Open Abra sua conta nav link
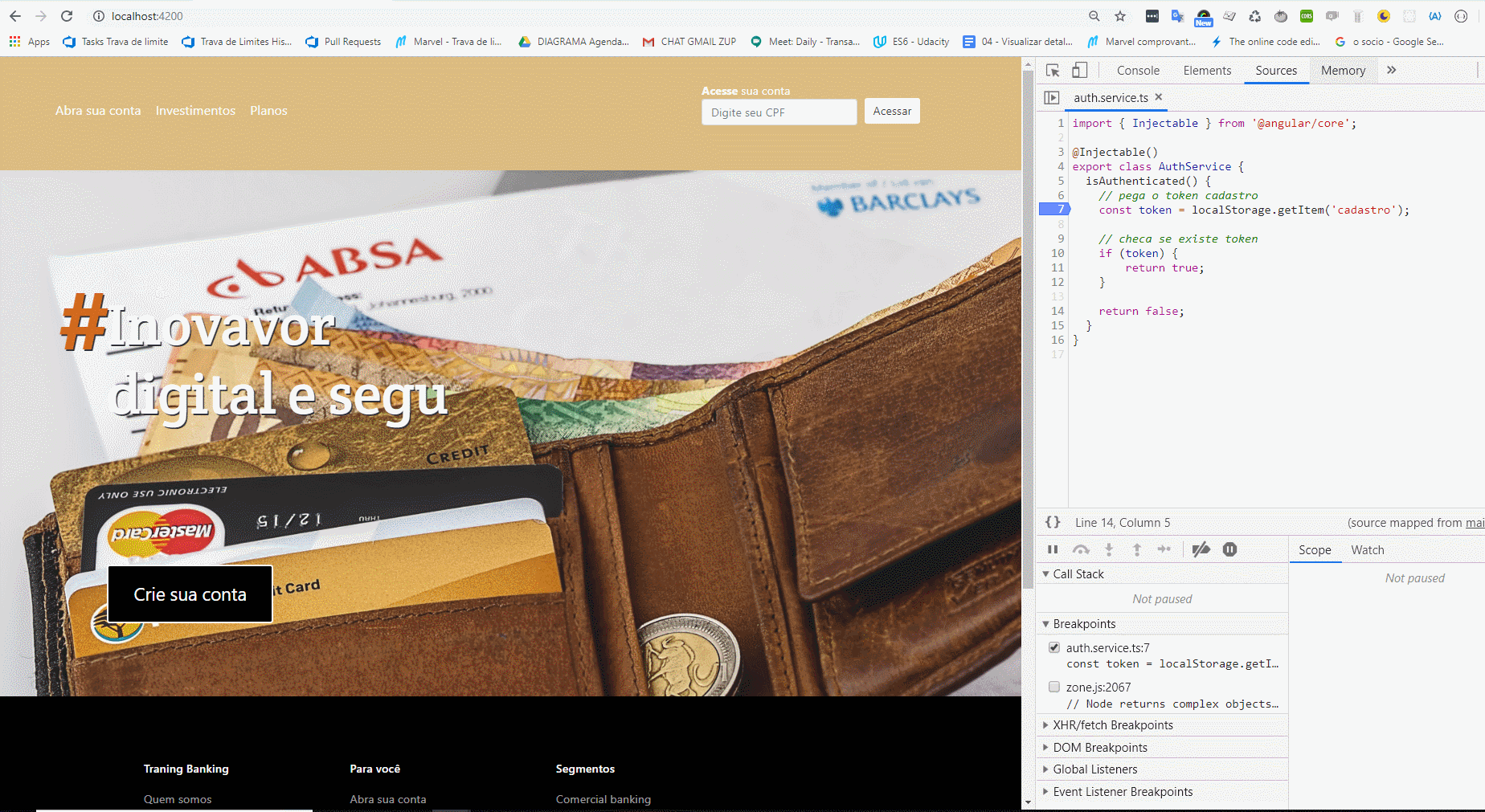The height and width of the screenshot is (812, 1485). click(98, 111)
